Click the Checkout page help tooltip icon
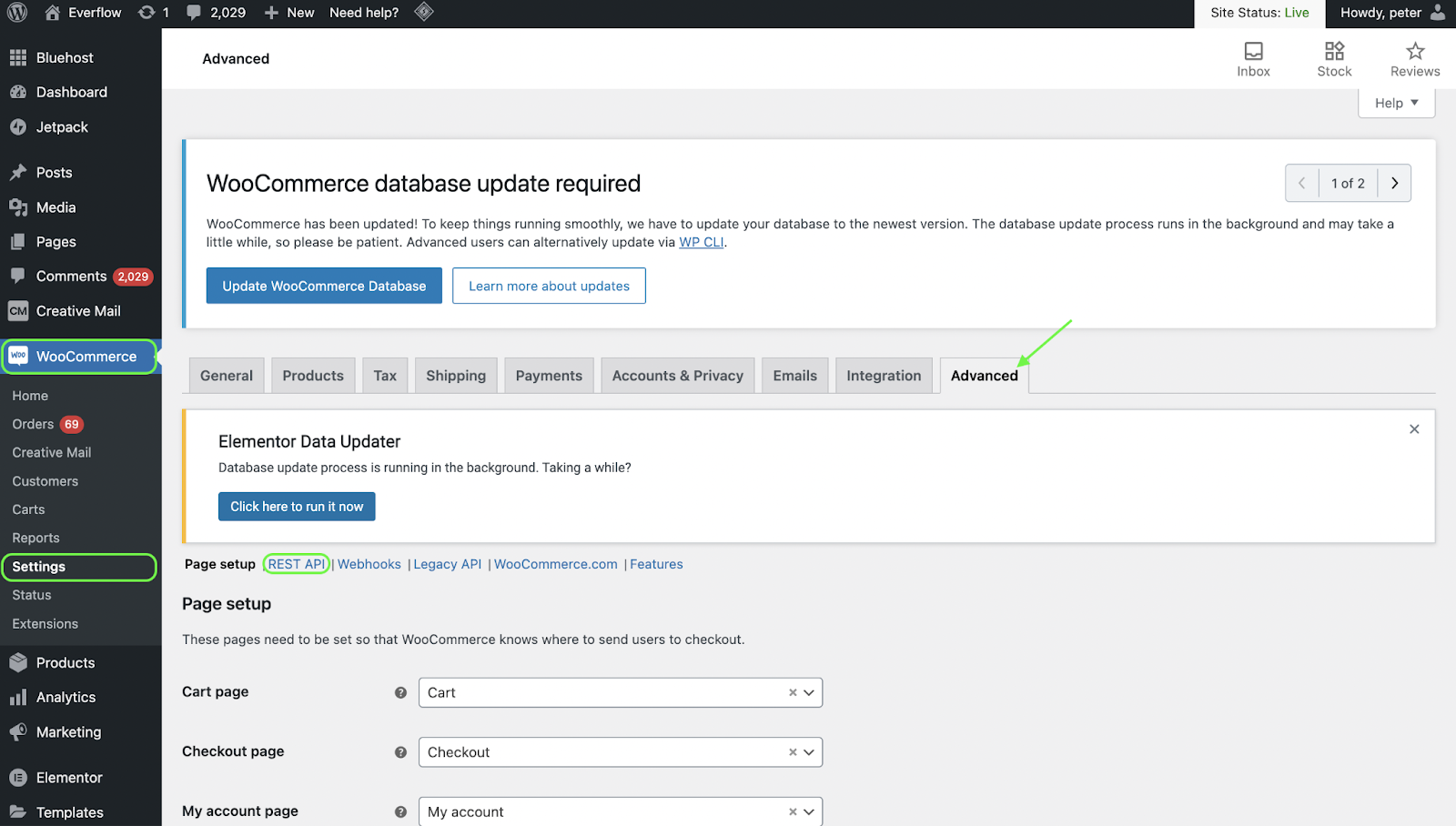 pyautogui.click(x=400, y=752)
